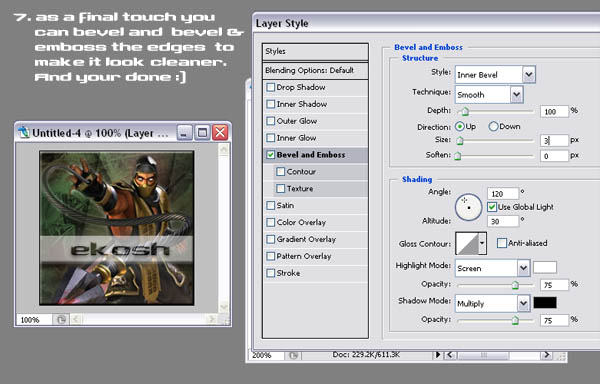Click the Angle and Altitude light dial
The height and width of the screenshot is (384, 600).
tap(468, 207)
